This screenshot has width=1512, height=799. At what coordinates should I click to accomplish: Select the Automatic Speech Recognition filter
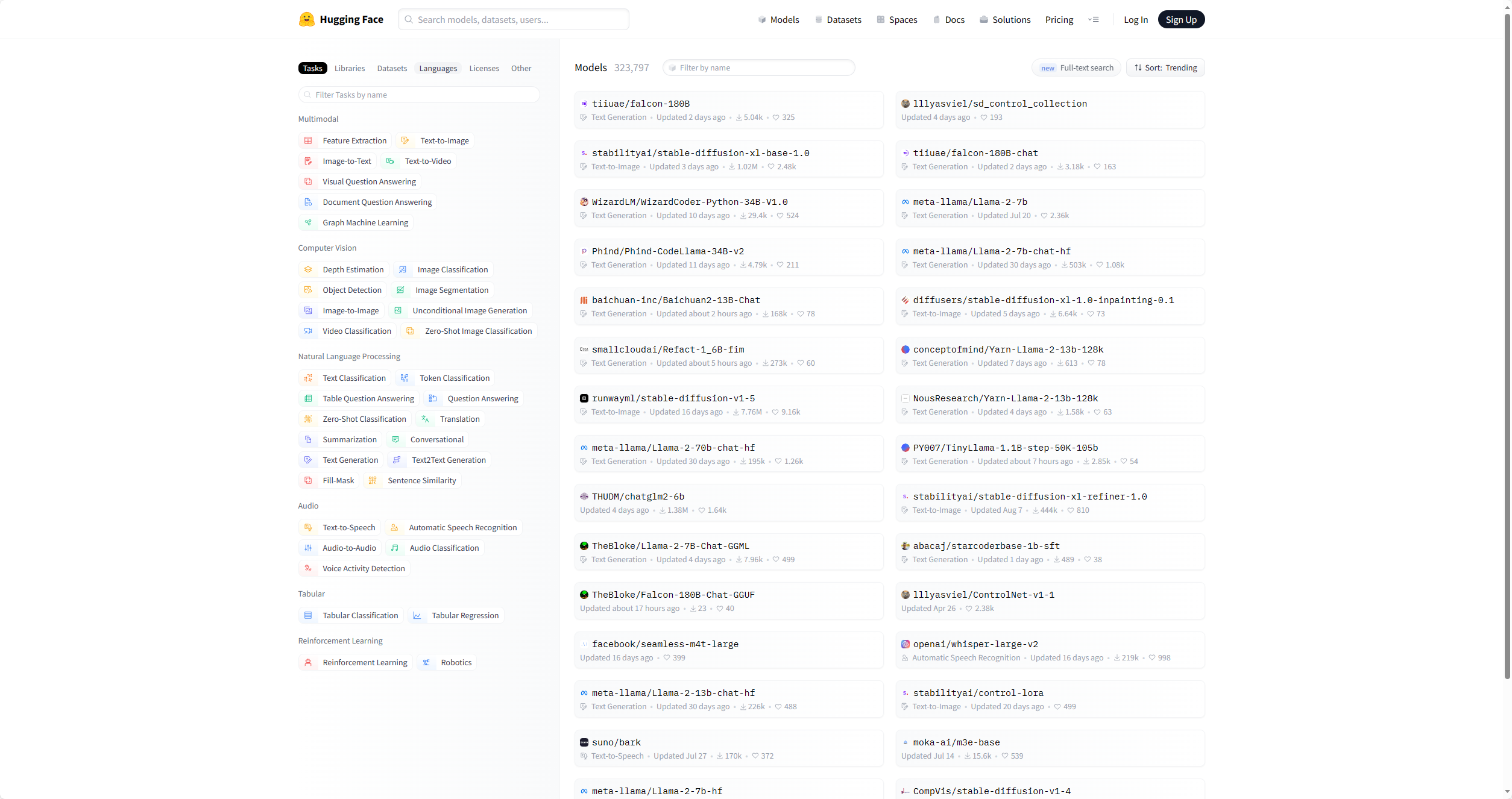click(x=453, y=527)
